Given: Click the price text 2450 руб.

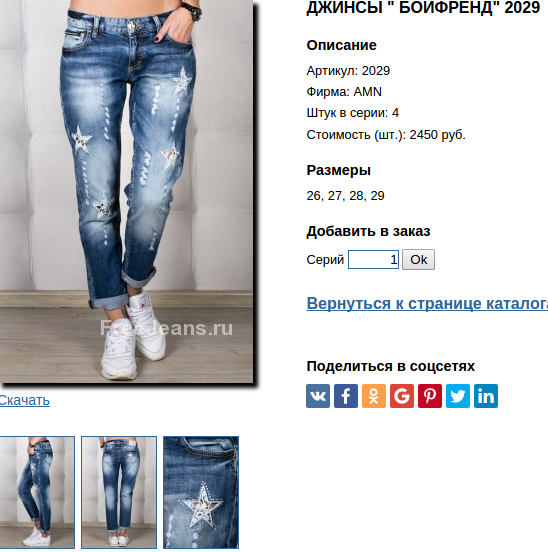Looking at the screenshot, I should [437, 135].
